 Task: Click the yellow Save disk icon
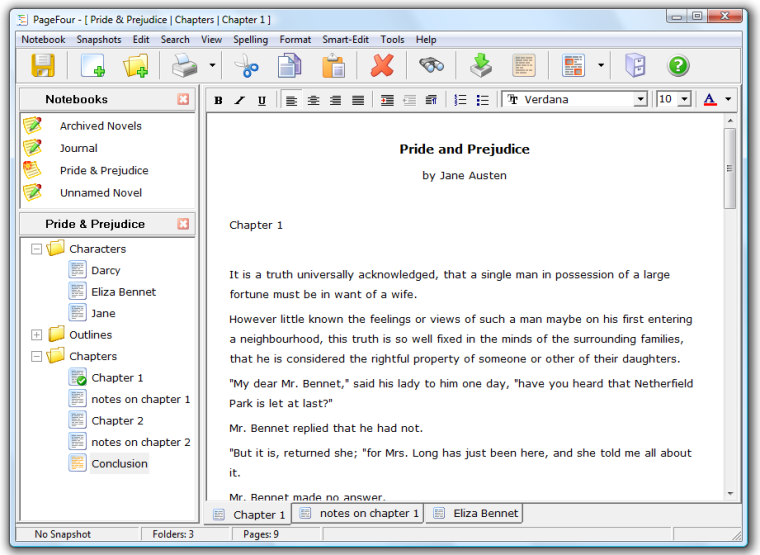[42, 66]
